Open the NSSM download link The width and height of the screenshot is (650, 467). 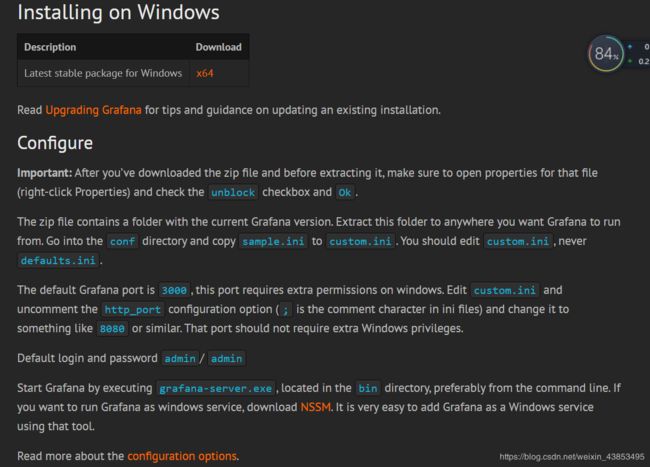tap(315, 407)
